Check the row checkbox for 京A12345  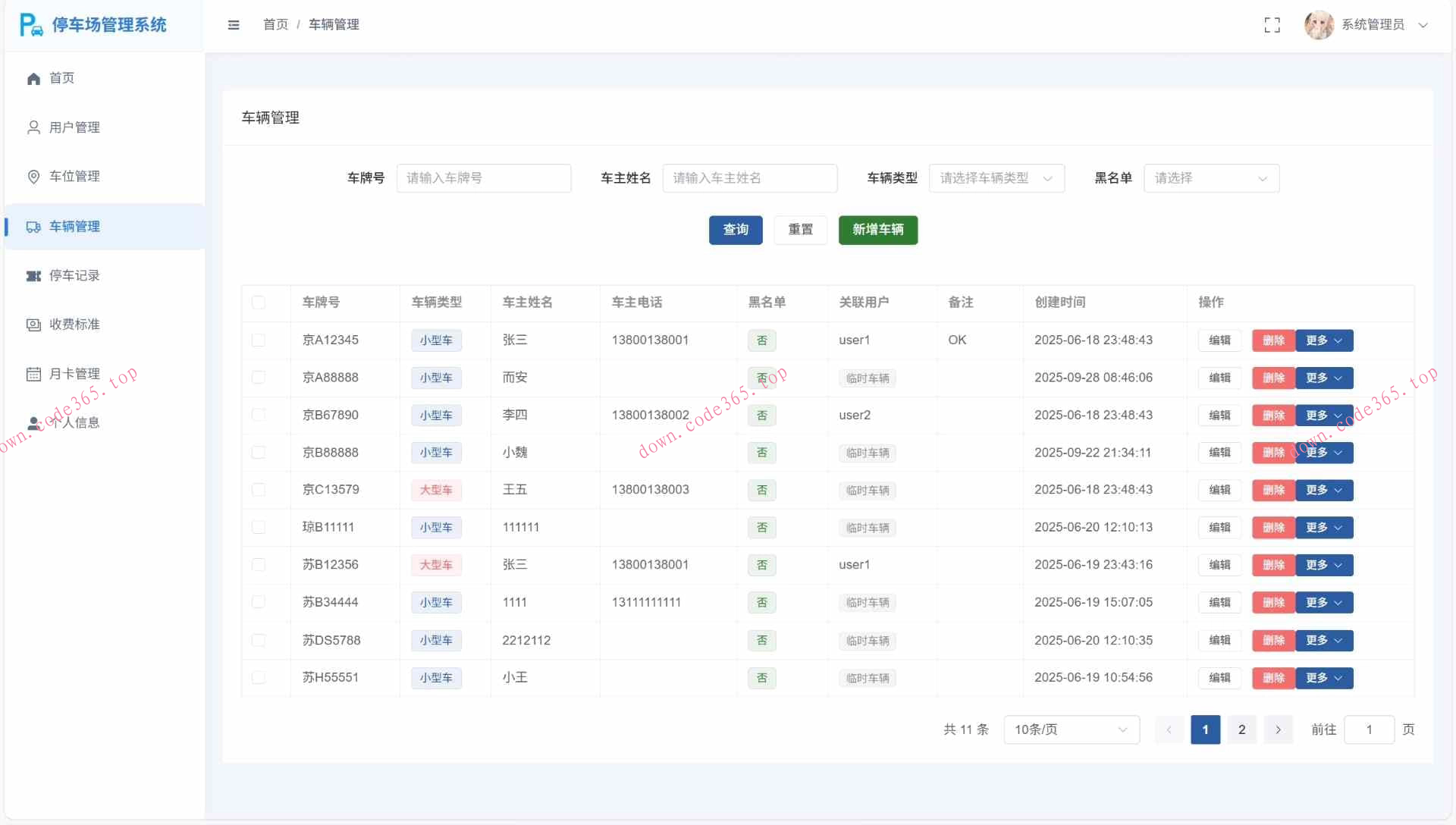(x=259, y=340)
